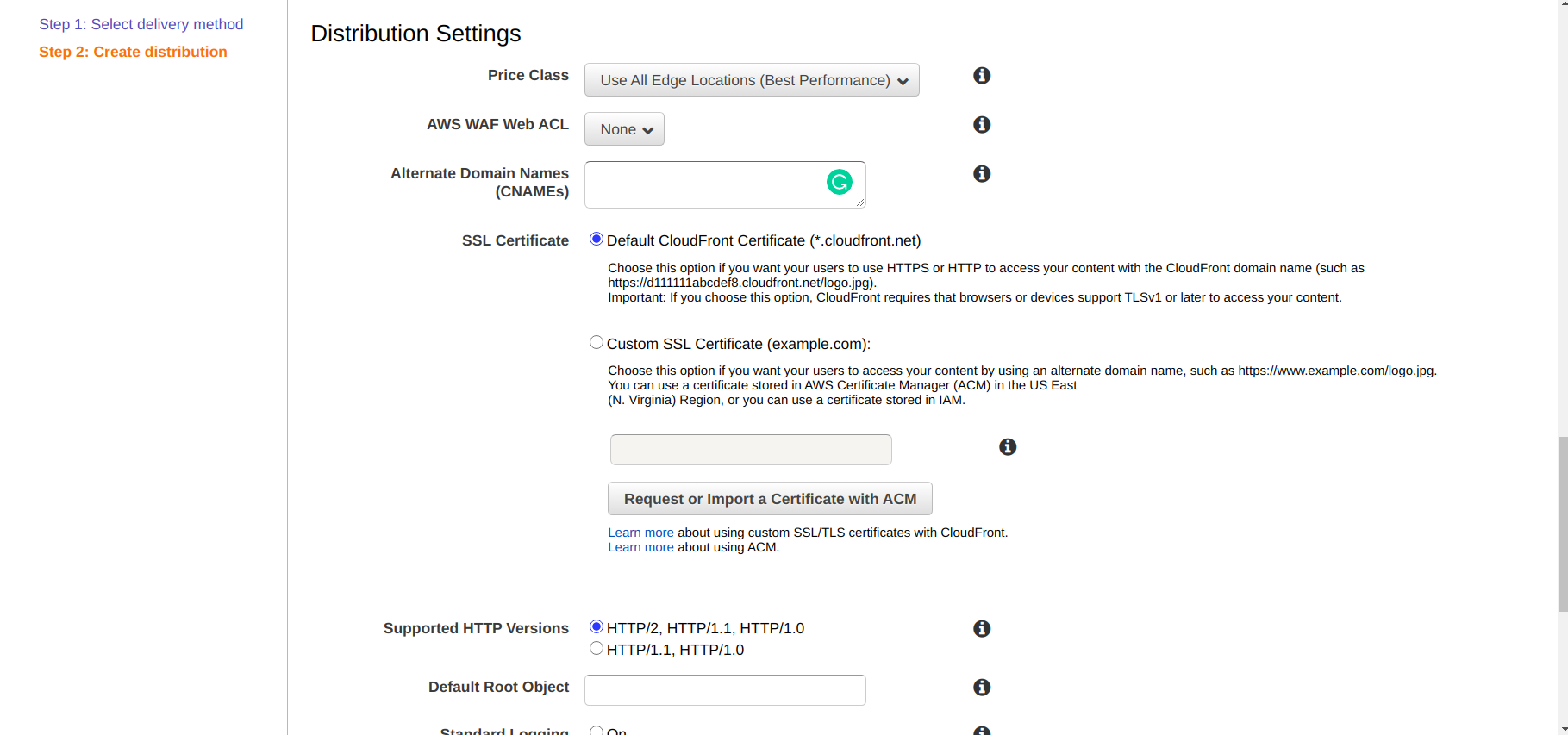1568x735 pixels.
Task: Choose HTTP/1.1, HTTP/1.0 radio option
Action: [x=597, y=649]
